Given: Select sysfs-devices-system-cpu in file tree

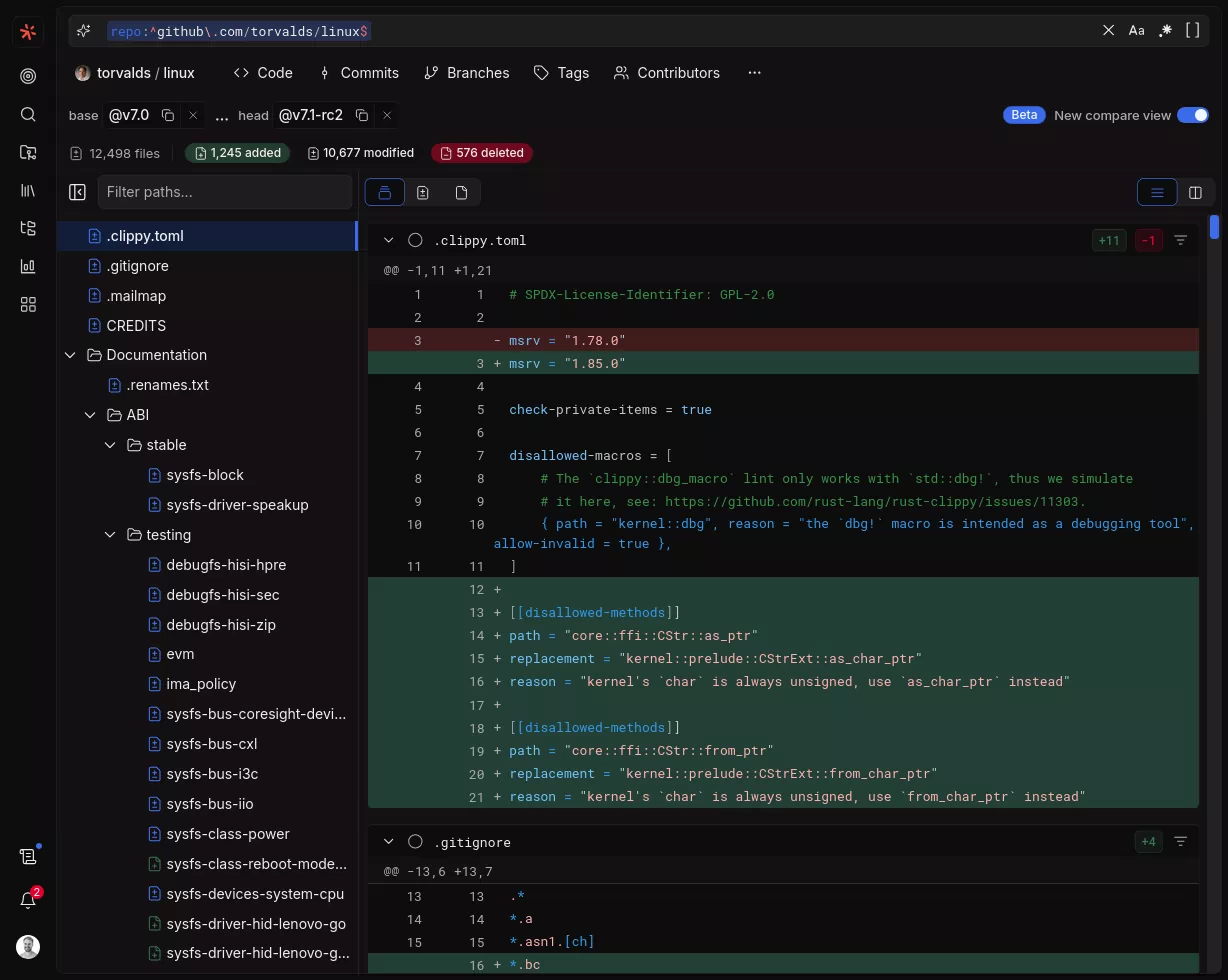Looking at the screenshot, I should 207,894.
